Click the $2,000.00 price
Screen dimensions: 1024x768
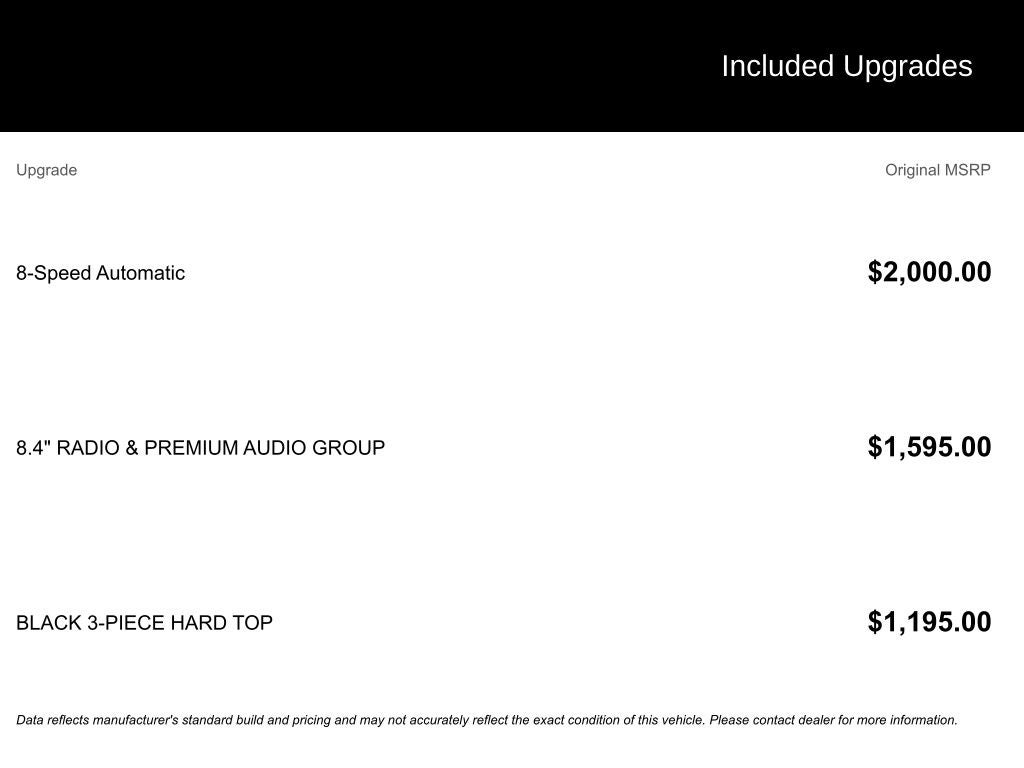pyautogui.click(x=929, y=272)
